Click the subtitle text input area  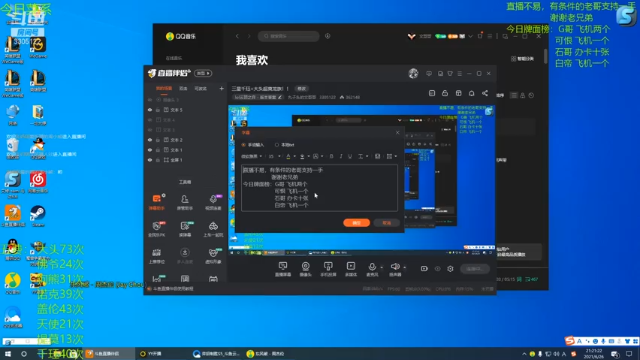click(x=319, y=188)
